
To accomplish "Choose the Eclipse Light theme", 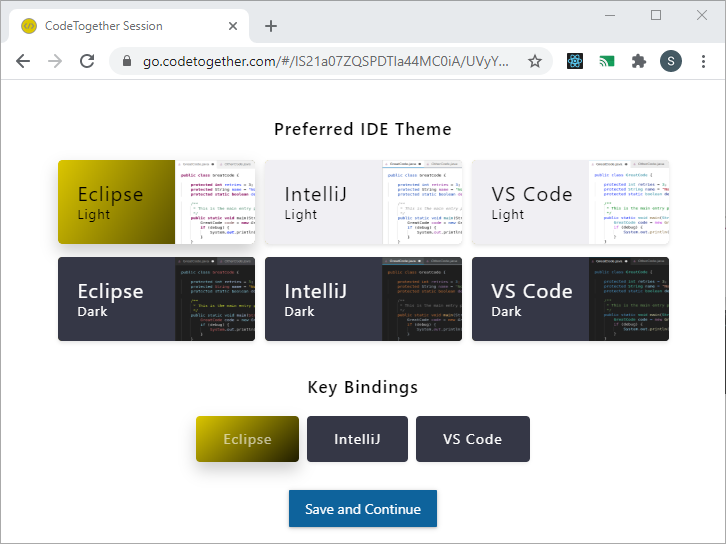I will click(156, 202).
